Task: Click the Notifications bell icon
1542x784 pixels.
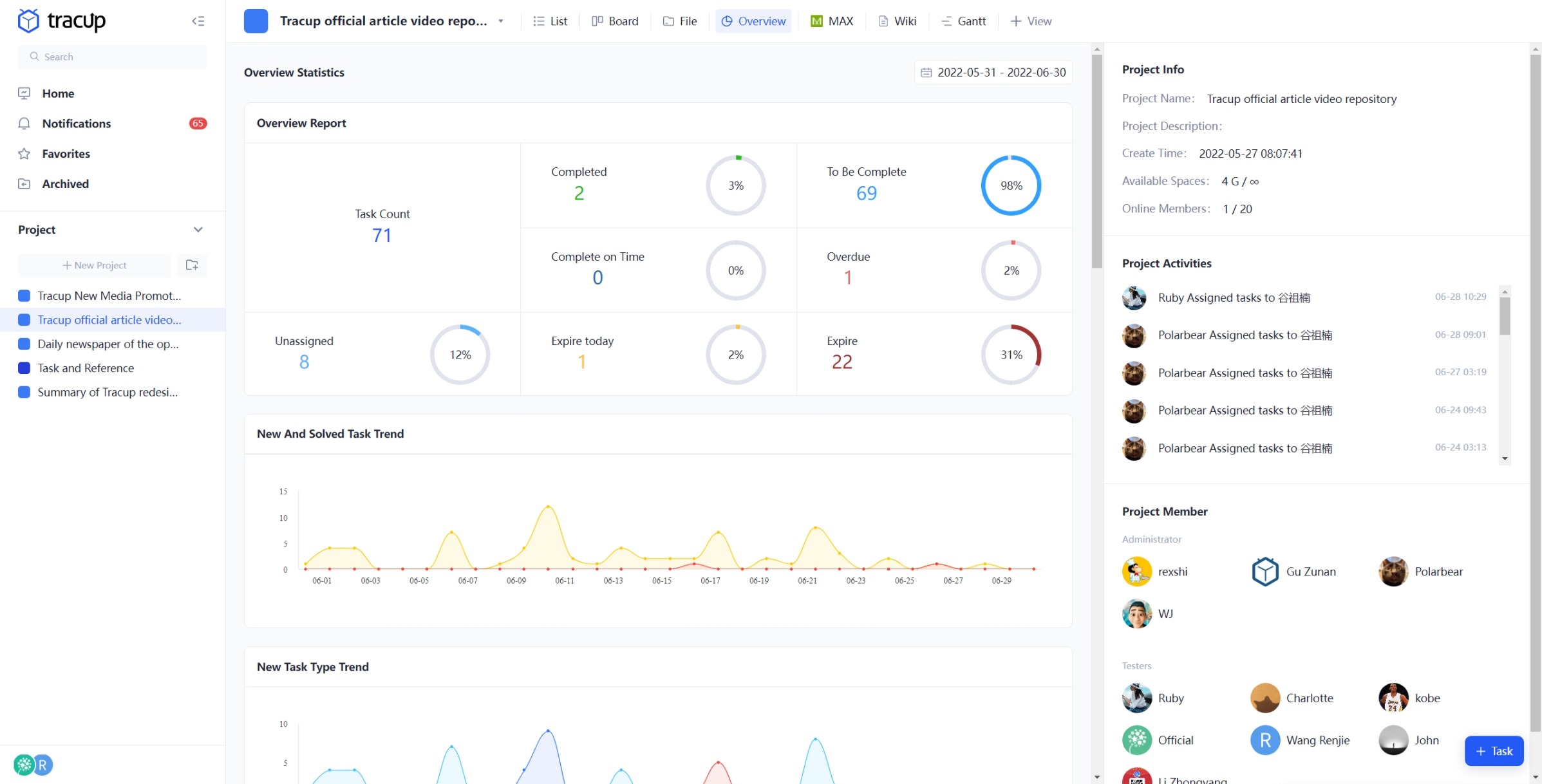Action: point(24,124)
